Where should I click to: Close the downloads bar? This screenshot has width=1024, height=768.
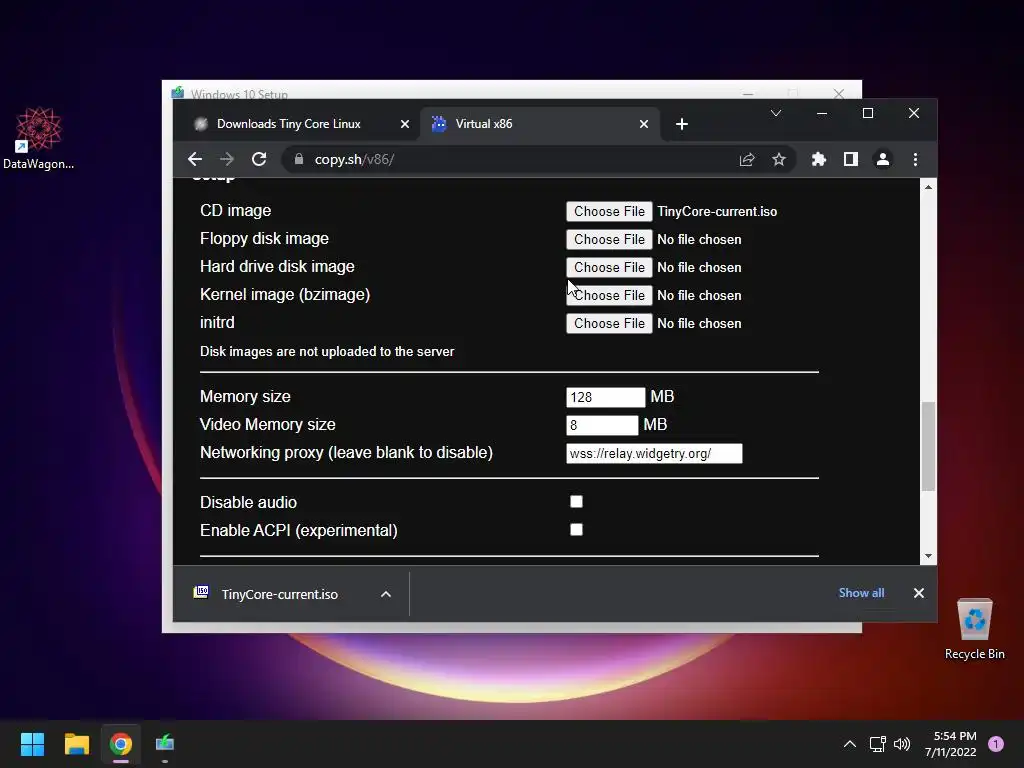919,593
